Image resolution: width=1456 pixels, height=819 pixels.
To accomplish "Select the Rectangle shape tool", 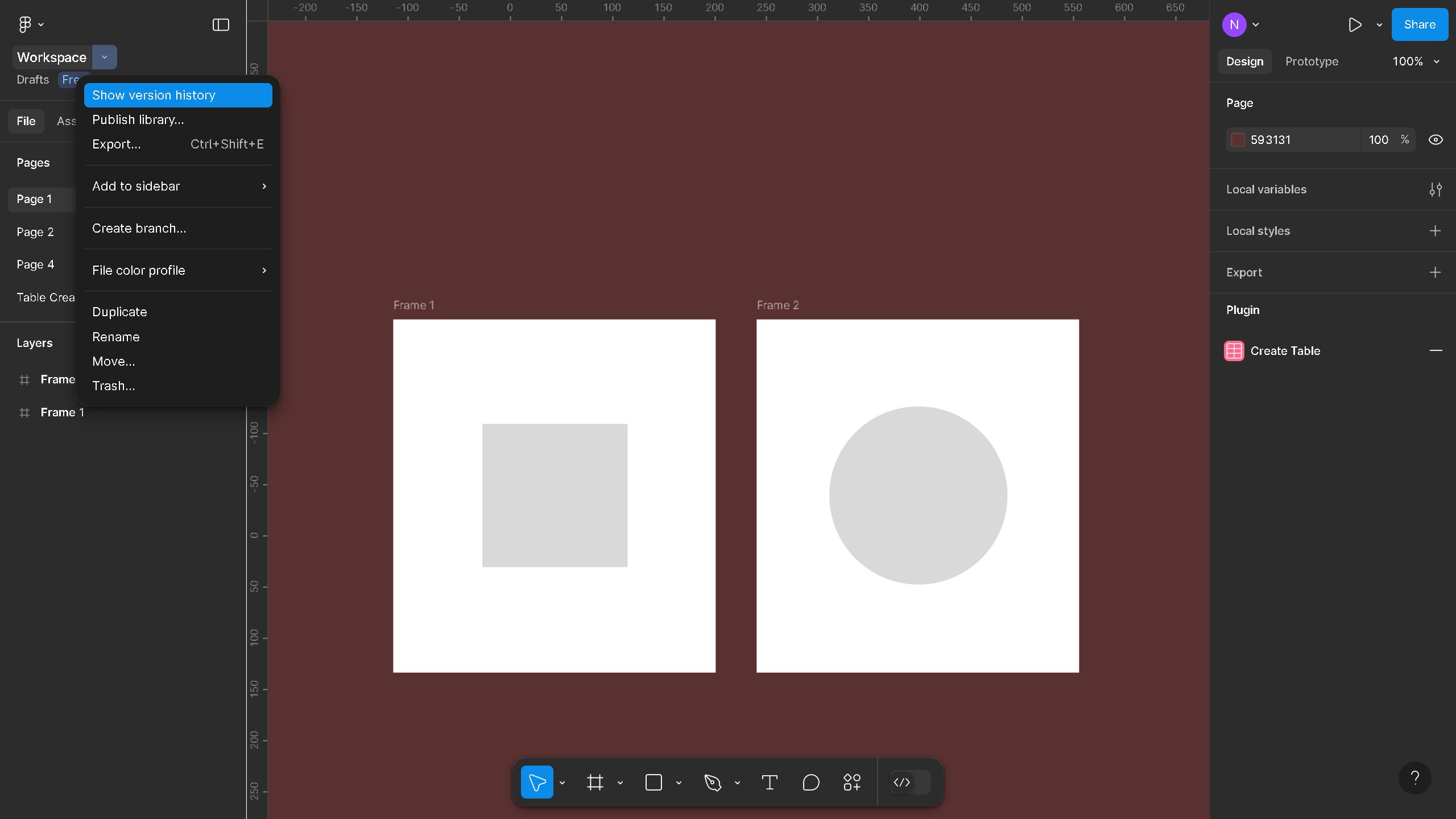I will (x=653, y=783).
